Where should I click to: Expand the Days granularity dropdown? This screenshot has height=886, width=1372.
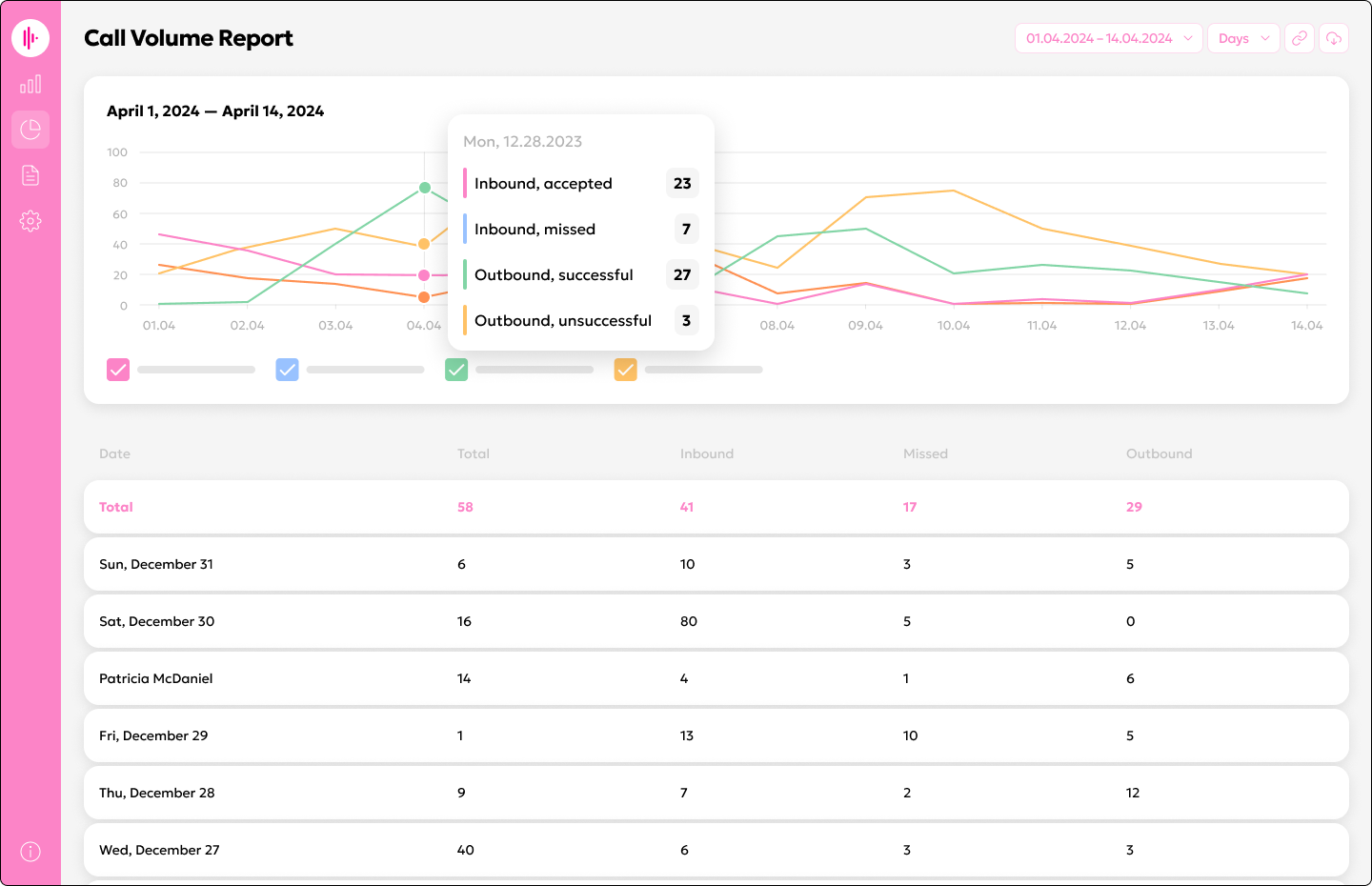(x=1242, y=38)
